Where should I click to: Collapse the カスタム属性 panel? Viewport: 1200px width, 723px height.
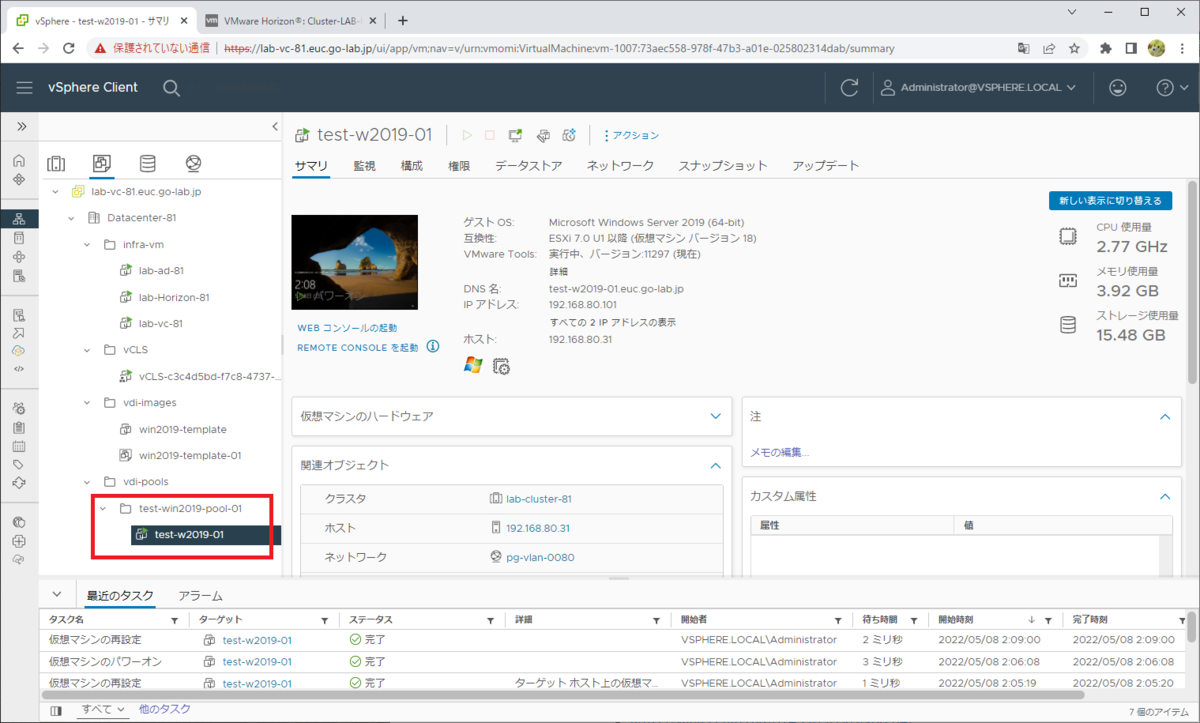coord(1164,496)
